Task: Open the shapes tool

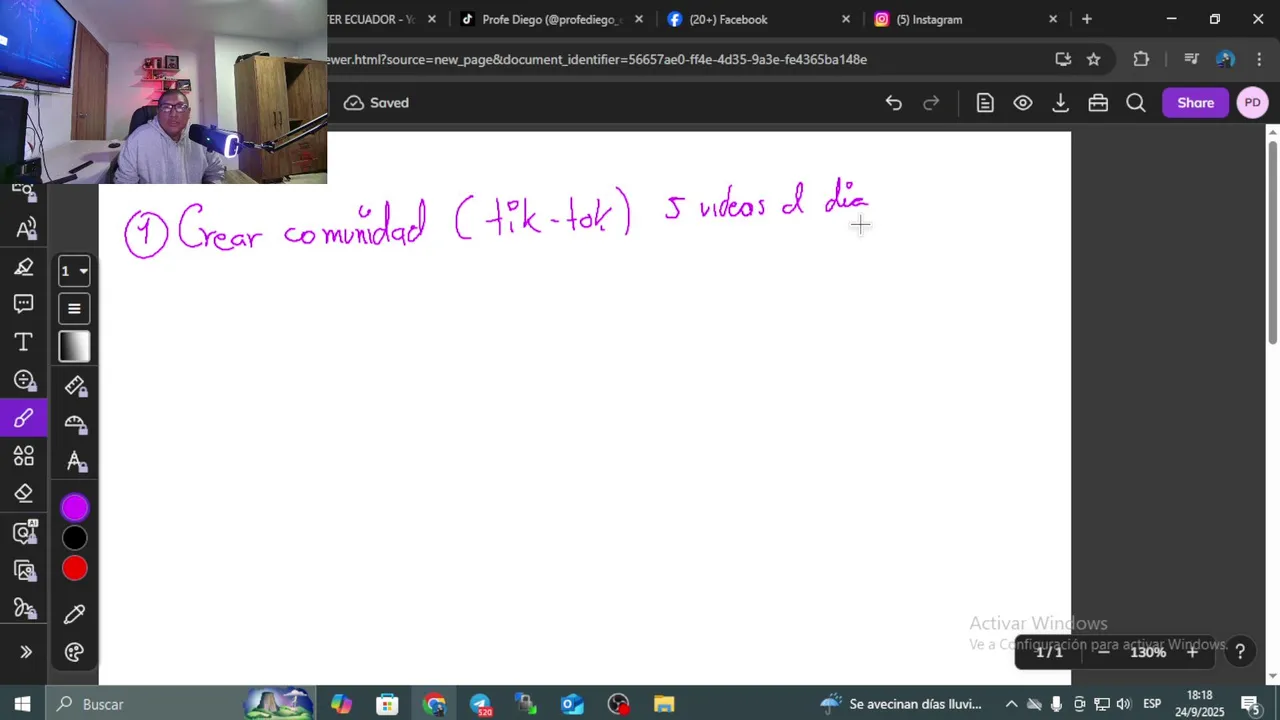Action: (x=24, y=456)
